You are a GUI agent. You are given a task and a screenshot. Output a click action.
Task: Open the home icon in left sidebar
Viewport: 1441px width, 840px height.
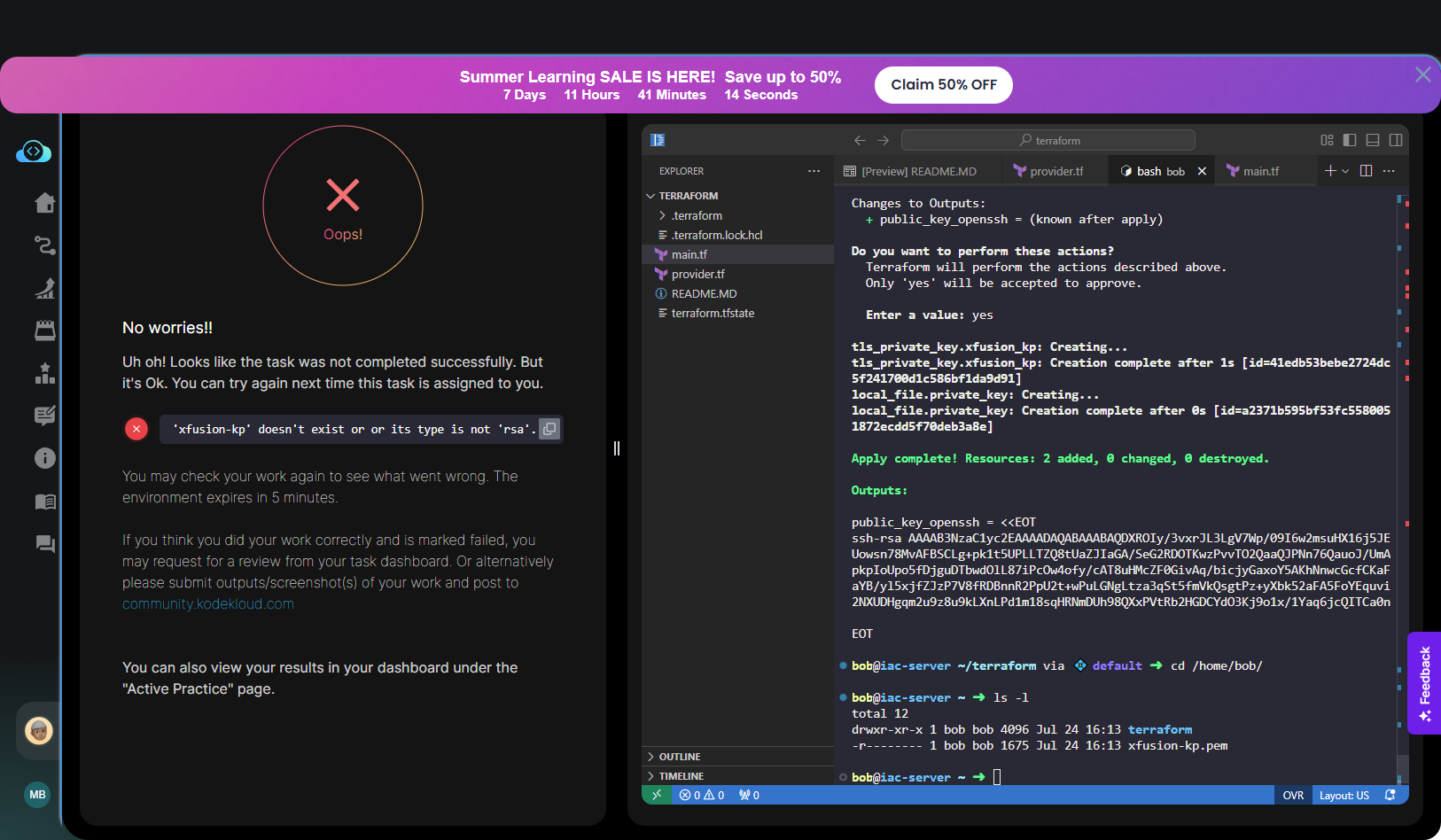pos(45,203)
